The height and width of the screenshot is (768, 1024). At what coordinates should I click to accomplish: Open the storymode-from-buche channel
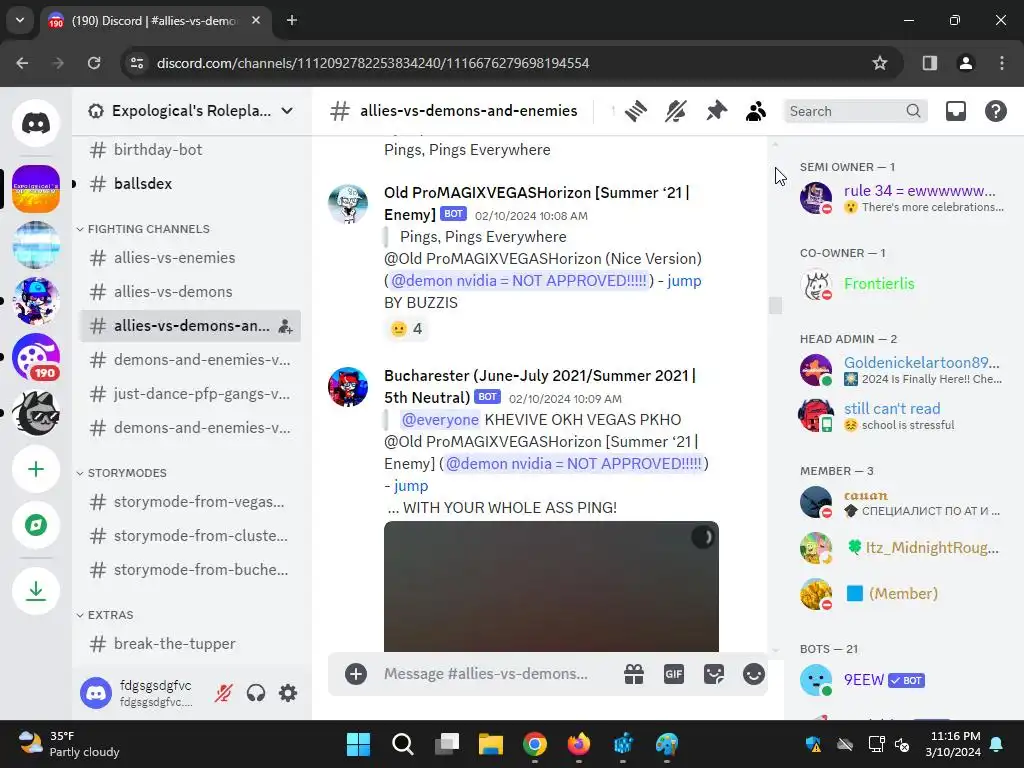pos(189,570)
